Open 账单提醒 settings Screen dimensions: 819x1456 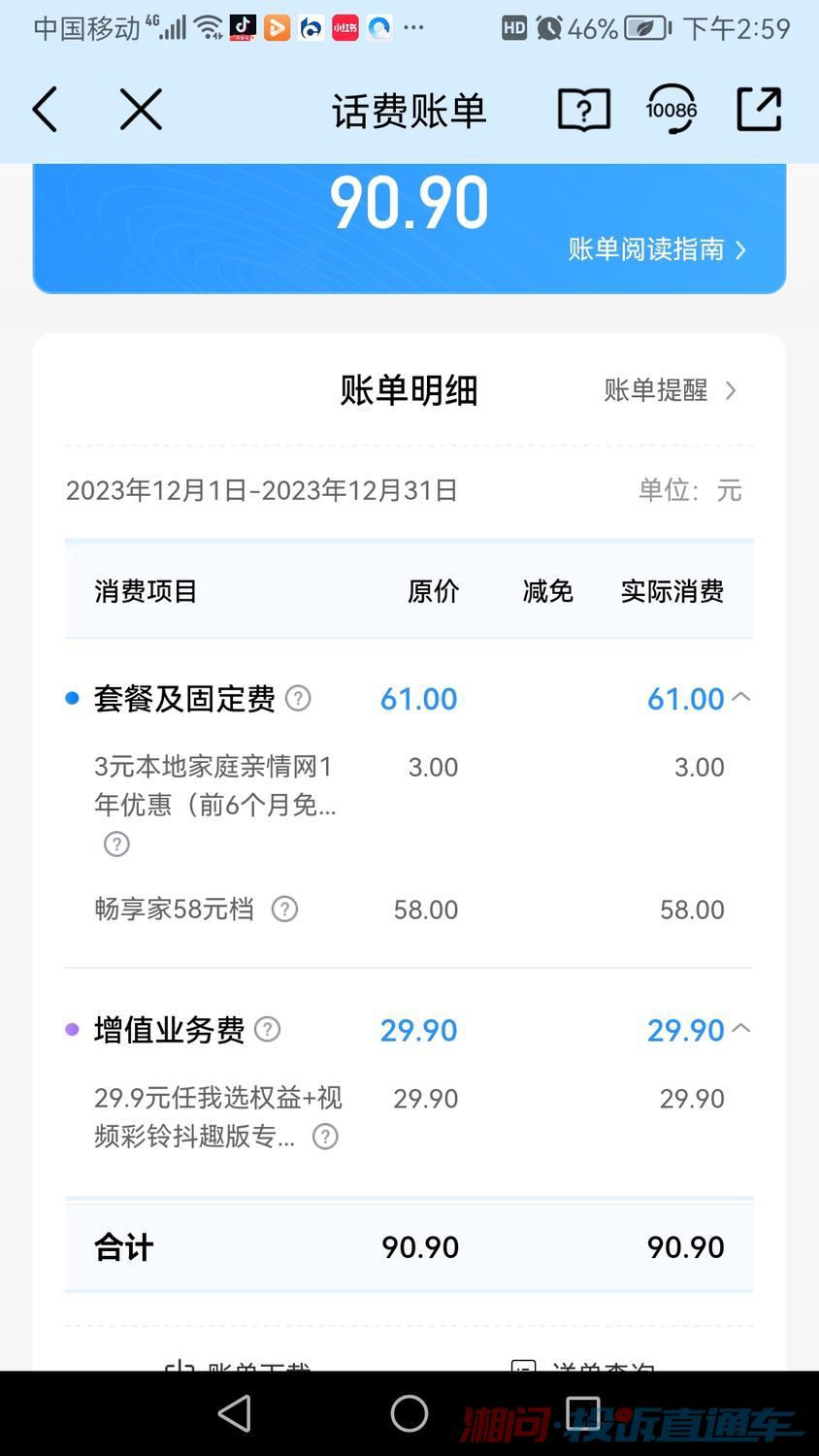pos(670,390)
